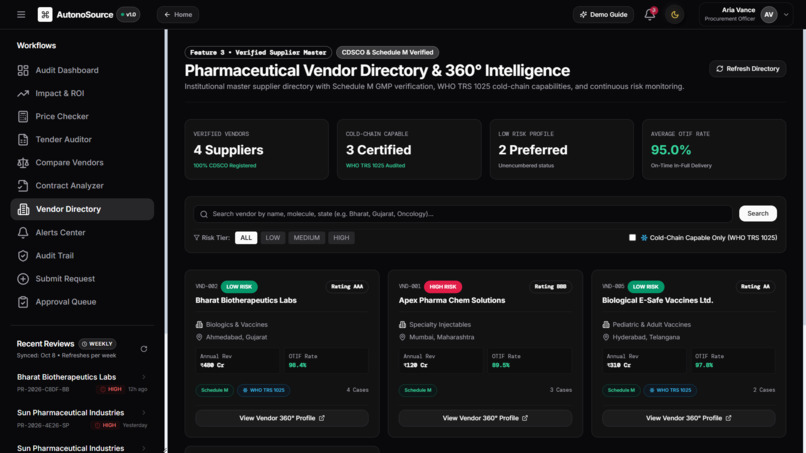Image resolution: width=806 pixels, height=453 pixels.
Task: Click the Low Risk Profile 2 Preferred card
Action: pos(561,149)
